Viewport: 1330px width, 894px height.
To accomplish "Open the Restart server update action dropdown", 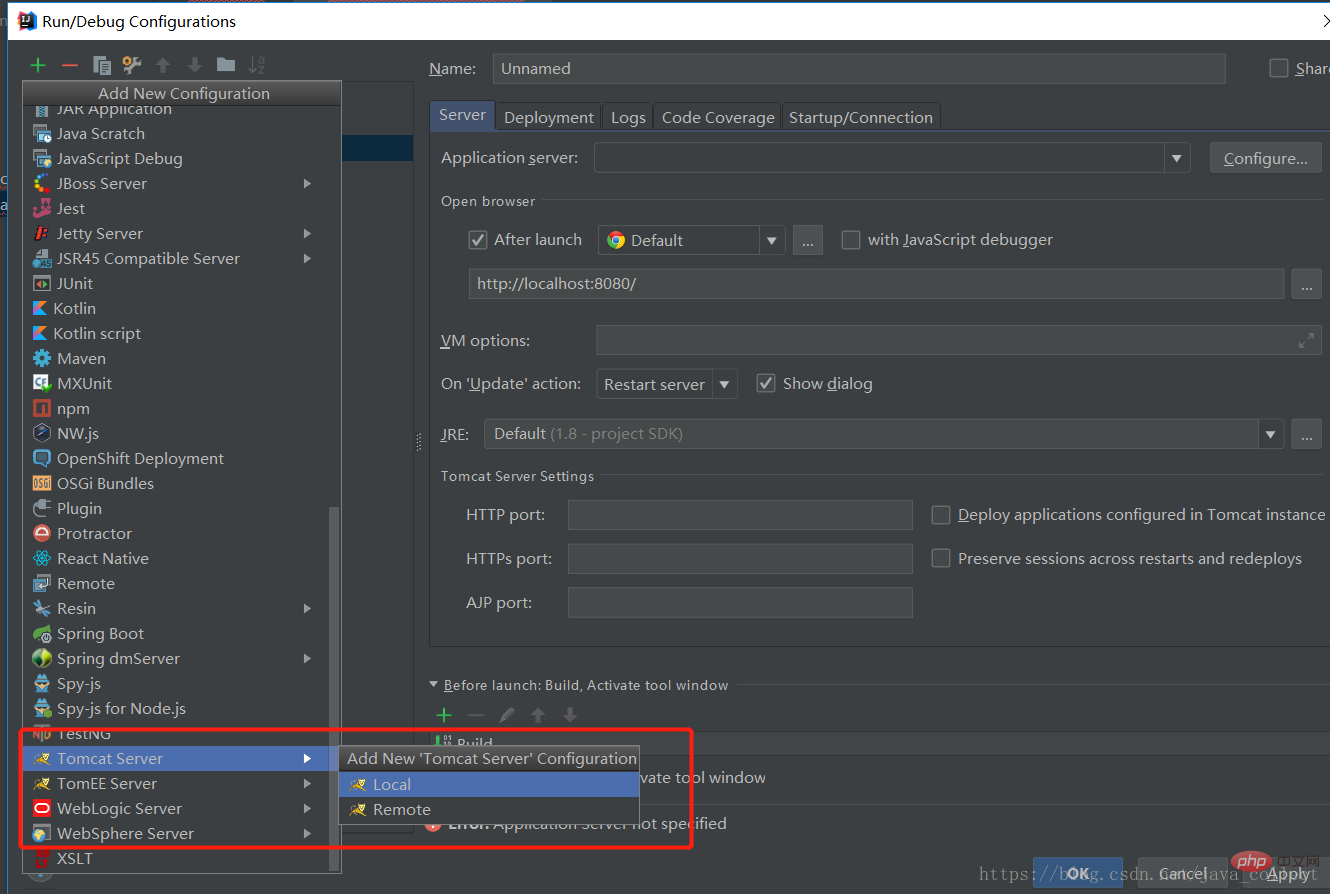I will tap(725, 384).
